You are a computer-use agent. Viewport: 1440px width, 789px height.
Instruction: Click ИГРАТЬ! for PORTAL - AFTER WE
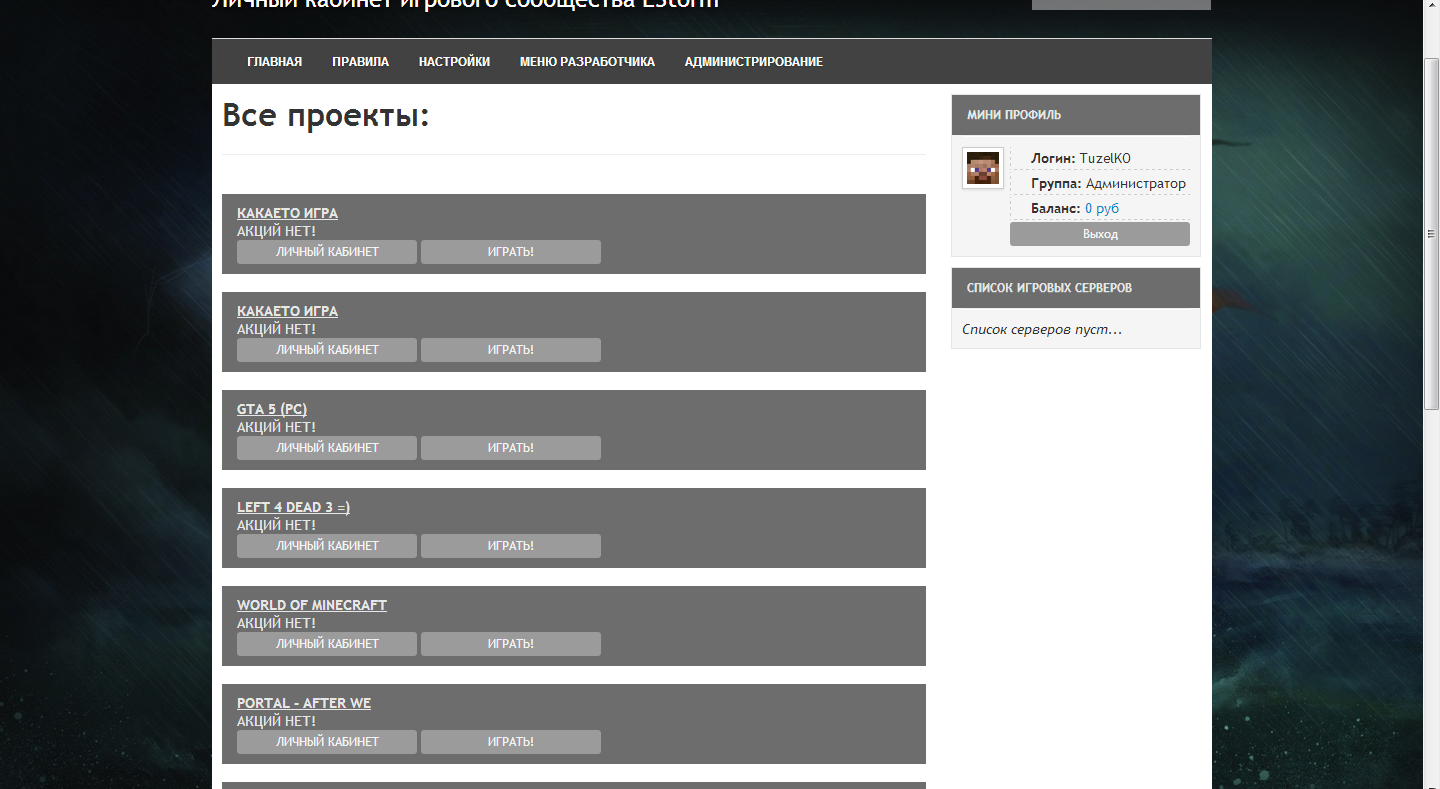(511, 742)
